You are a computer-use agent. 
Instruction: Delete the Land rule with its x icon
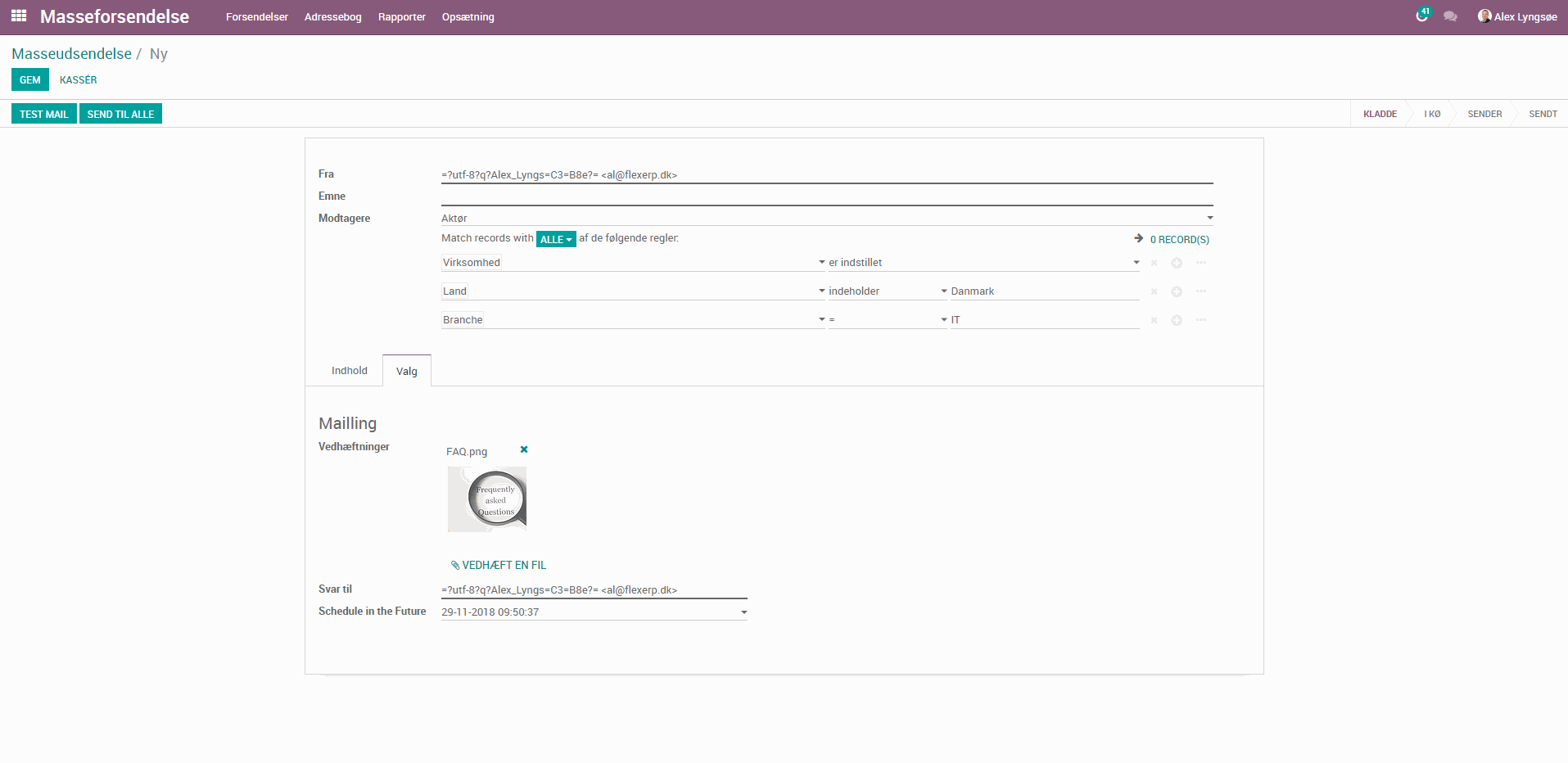coord(1154,291)
